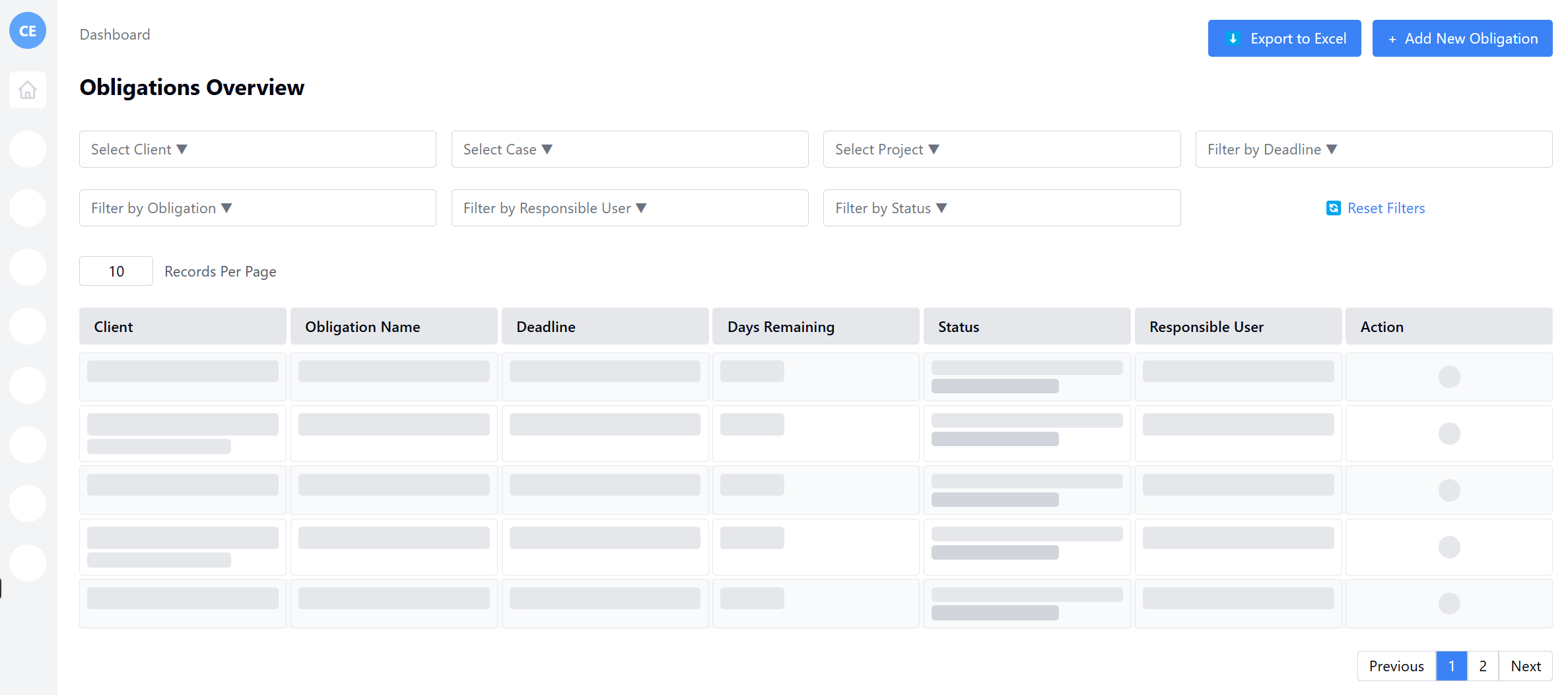
Task: Select page 1 in pagination
Action: pyautogui.click(x=1451, y=666)
